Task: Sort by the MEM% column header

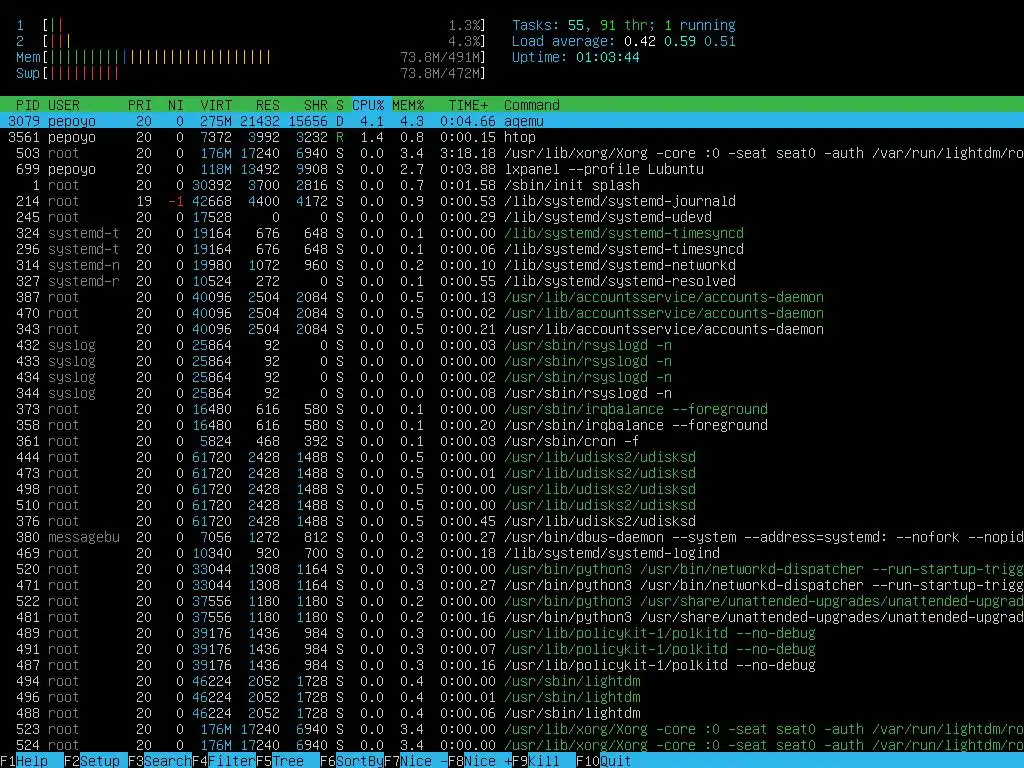Action: pos(408,105)
